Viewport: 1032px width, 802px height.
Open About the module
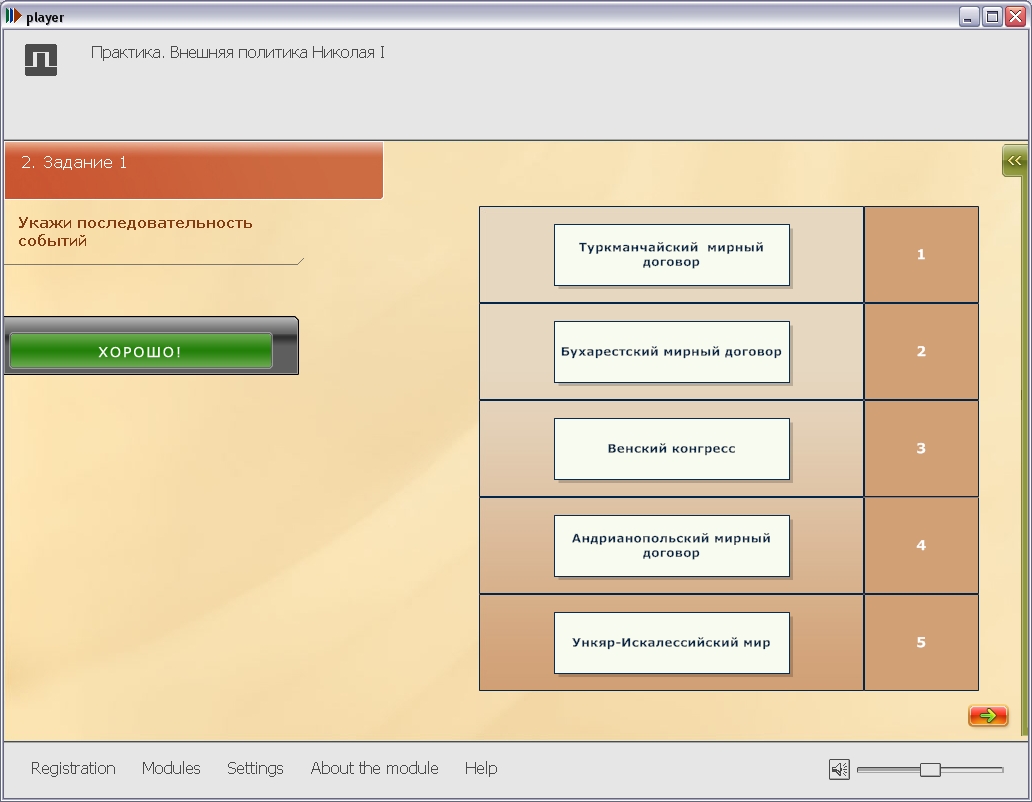[374, 768]
